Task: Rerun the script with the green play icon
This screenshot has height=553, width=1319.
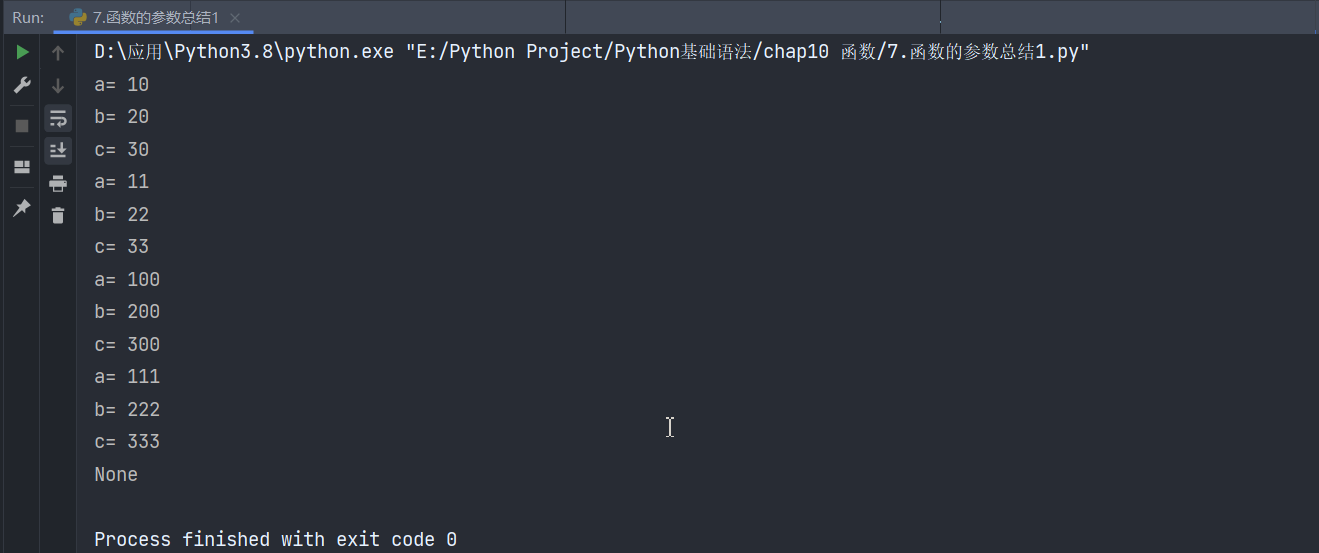Action: pos(22,52)
